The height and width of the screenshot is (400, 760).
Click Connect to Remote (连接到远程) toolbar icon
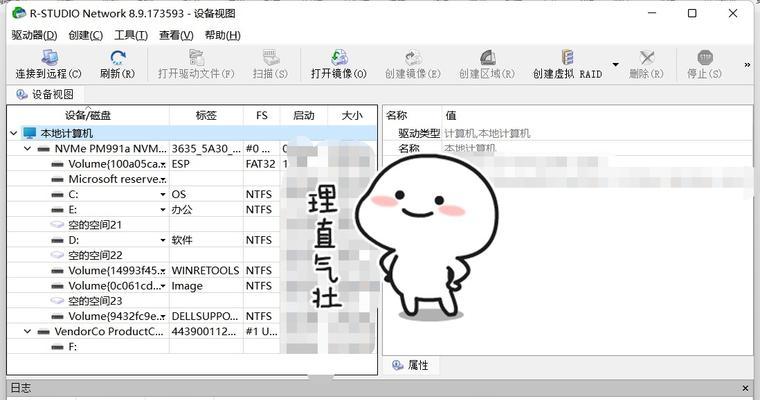pyautogui.click(x=49, y=58)
